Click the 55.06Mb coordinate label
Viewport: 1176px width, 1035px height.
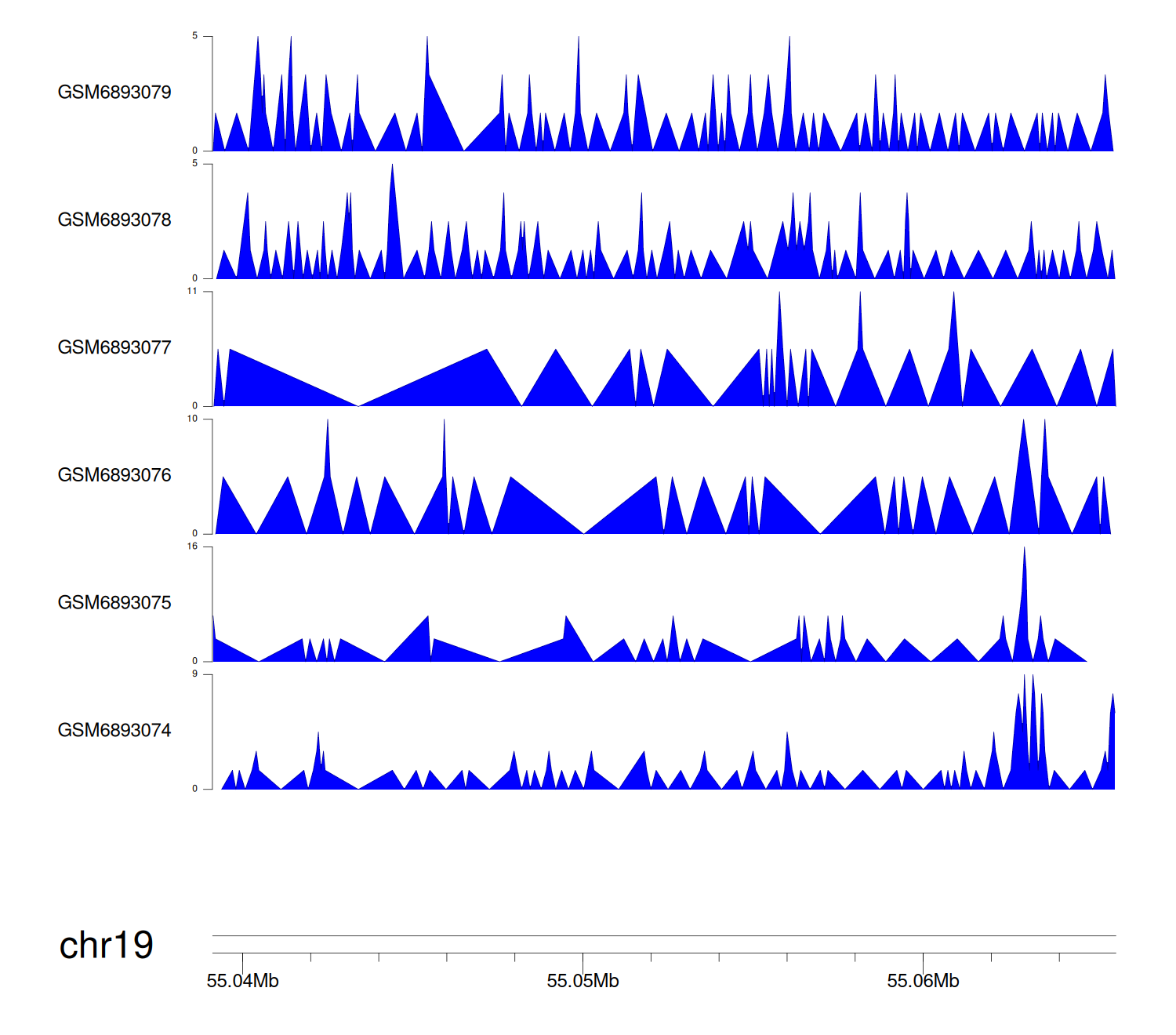[923, 982]
